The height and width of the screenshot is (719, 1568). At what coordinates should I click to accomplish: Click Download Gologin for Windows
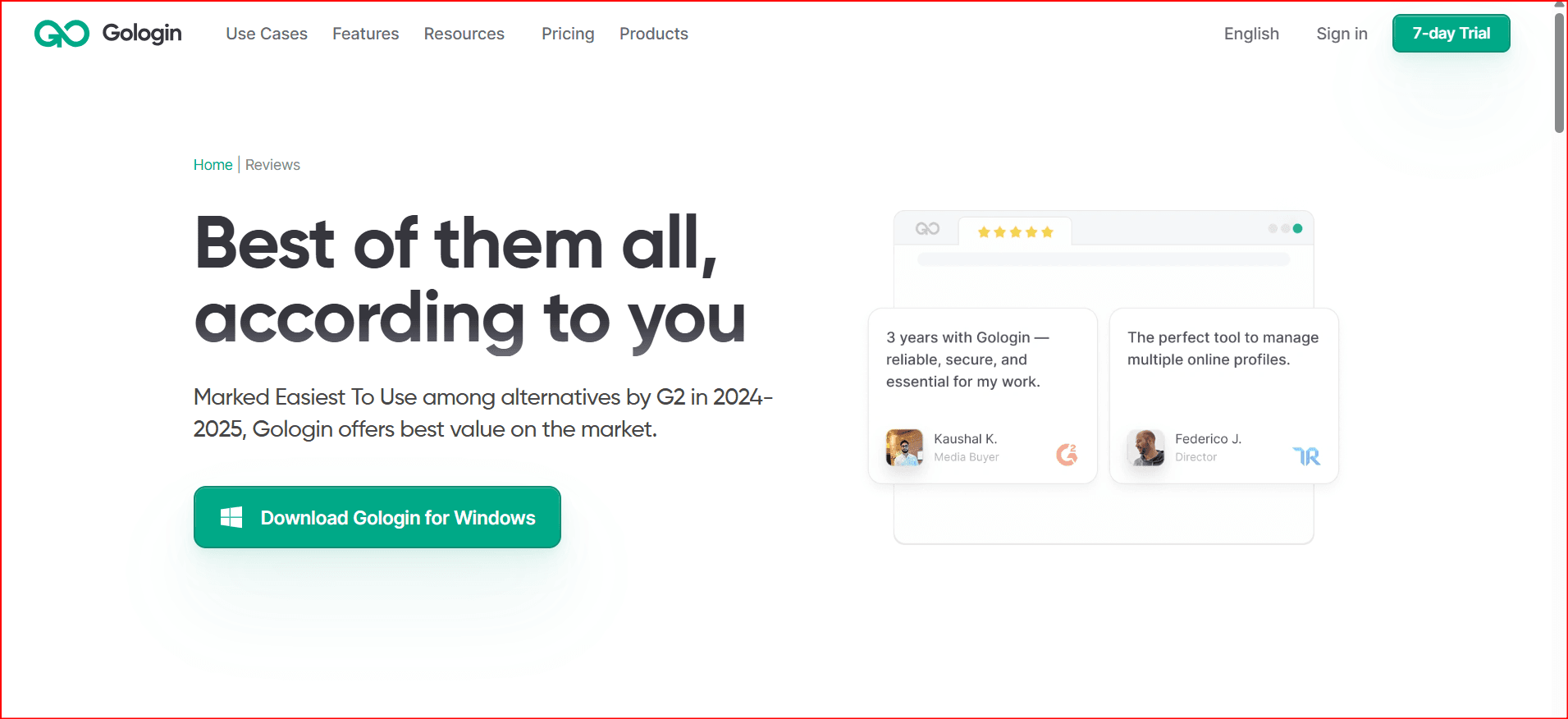tap(377, 517)
